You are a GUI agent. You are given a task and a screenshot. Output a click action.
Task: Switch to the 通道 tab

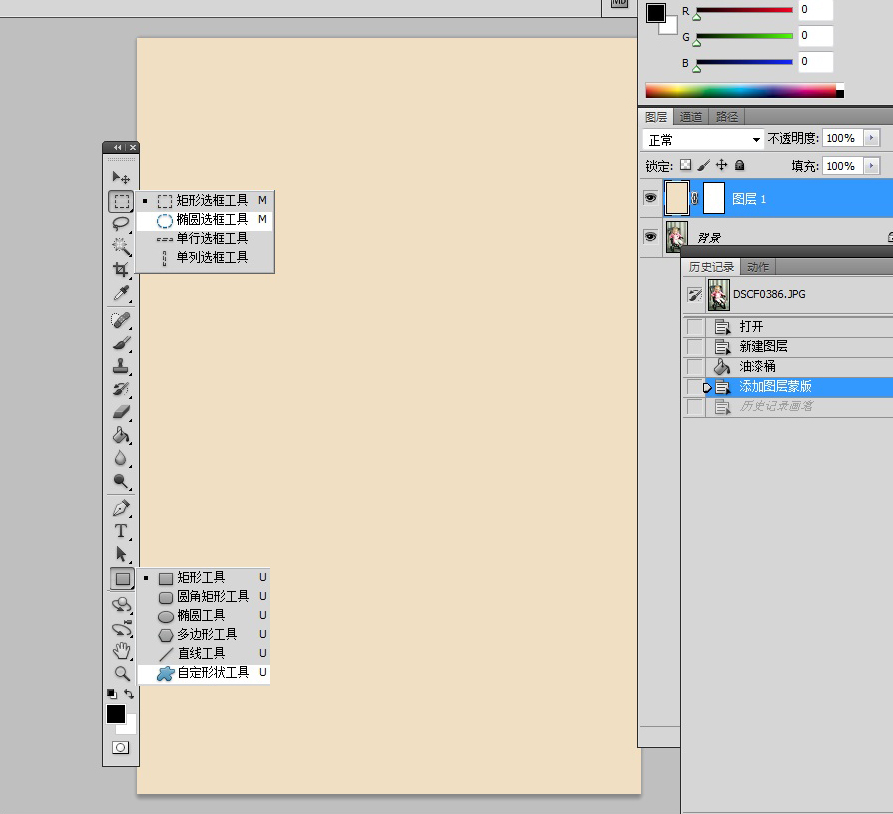coord(691,117)
